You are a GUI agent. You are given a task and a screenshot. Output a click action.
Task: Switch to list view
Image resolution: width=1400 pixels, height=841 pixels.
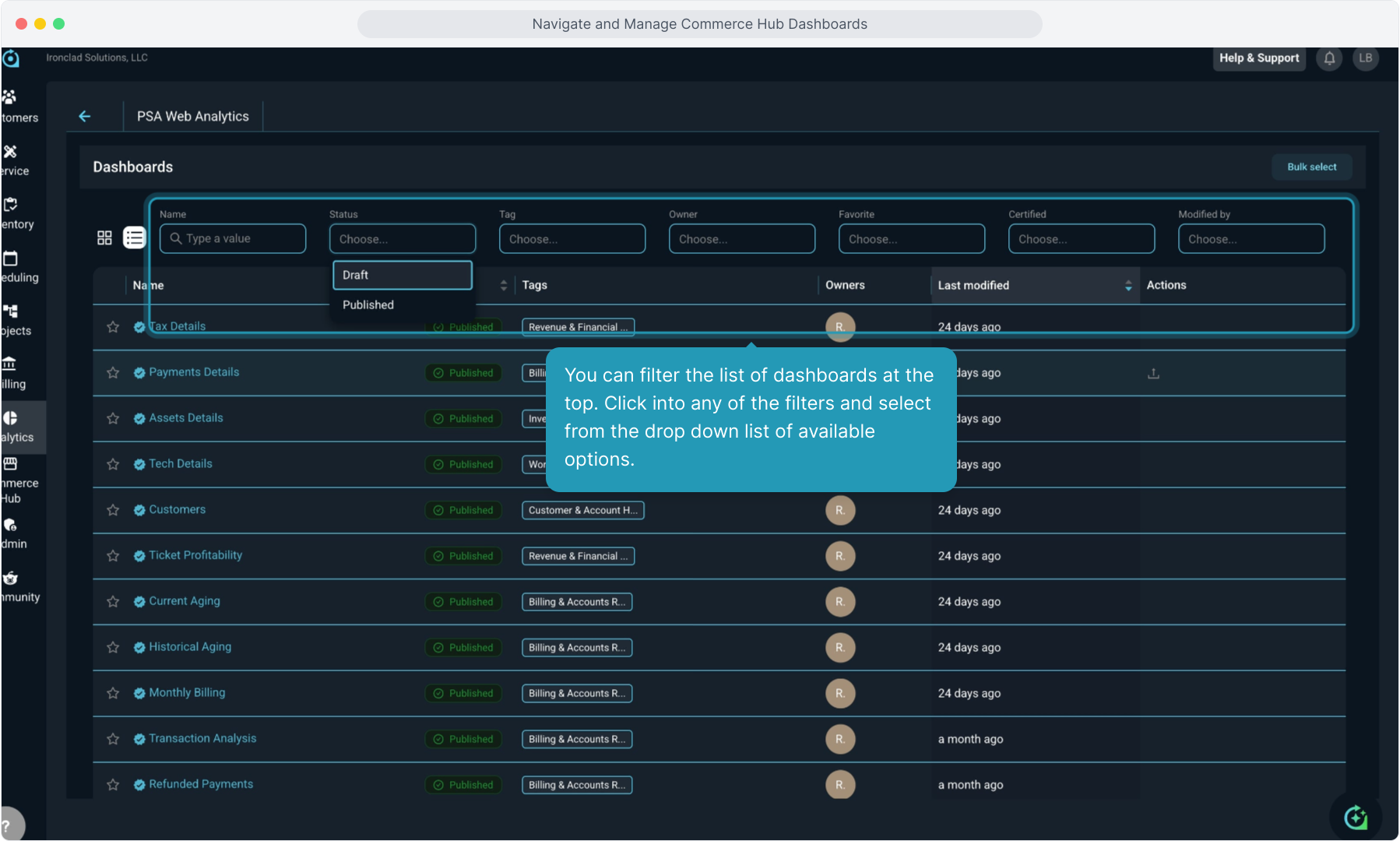pyautogui.click(x=134, y=238)
